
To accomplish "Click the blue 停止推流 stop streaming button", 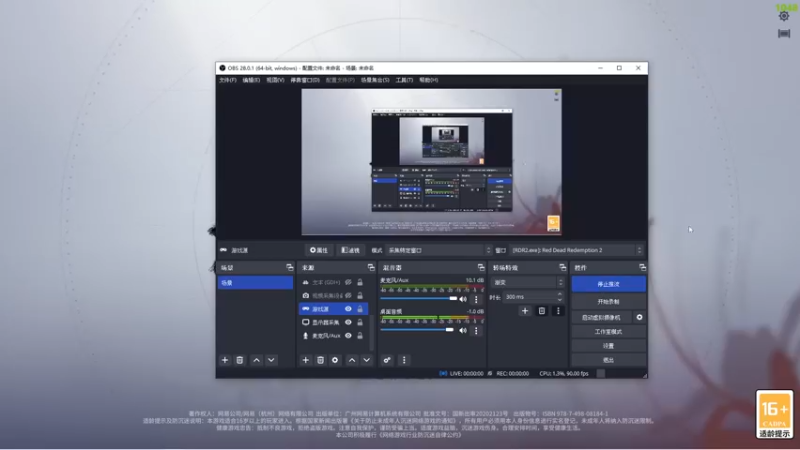I will [x=609, y=284].
